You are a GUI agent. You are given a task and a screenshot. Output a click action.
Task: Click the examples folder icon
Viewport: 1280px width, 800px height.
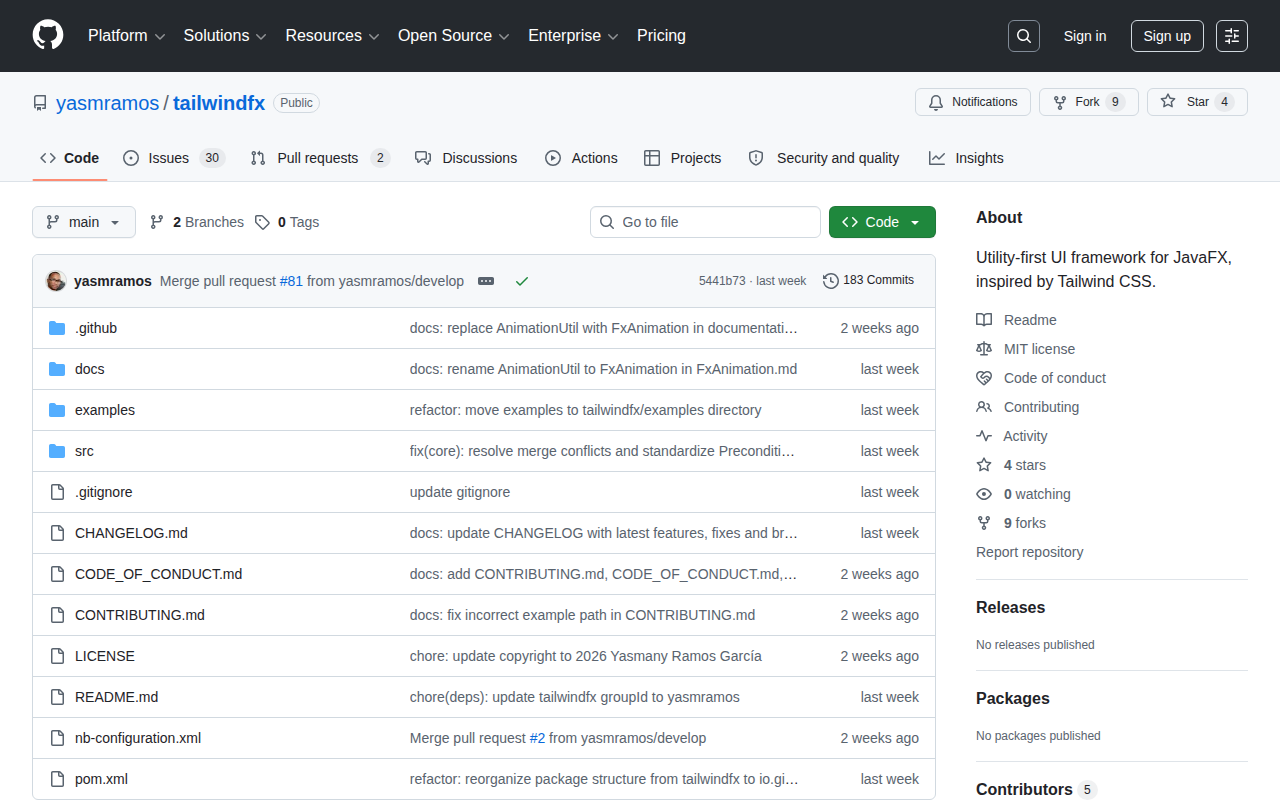tap(57, 410)
